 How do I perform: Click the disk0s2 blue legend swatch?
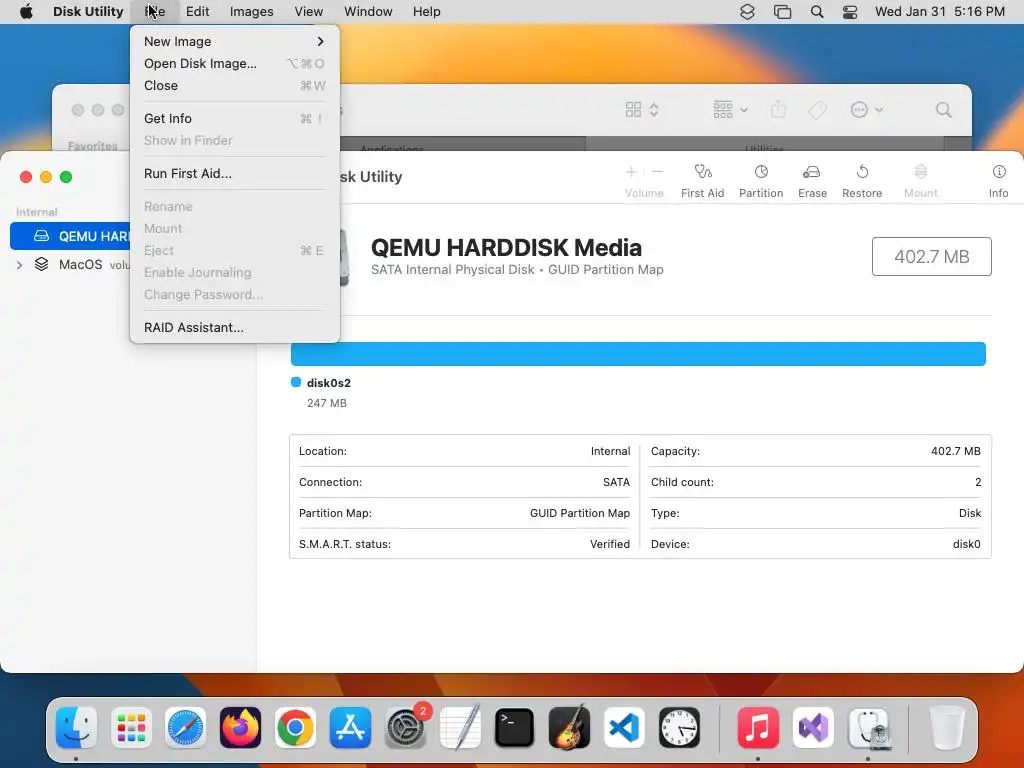click(x=296, y=382)
